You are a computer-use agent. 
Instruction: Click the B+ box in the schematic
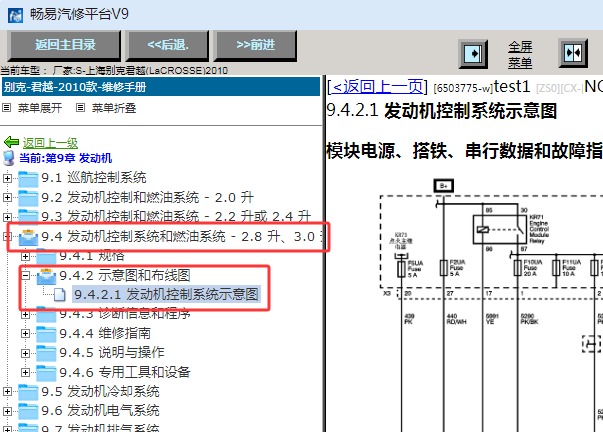click(x=444, y=186)
